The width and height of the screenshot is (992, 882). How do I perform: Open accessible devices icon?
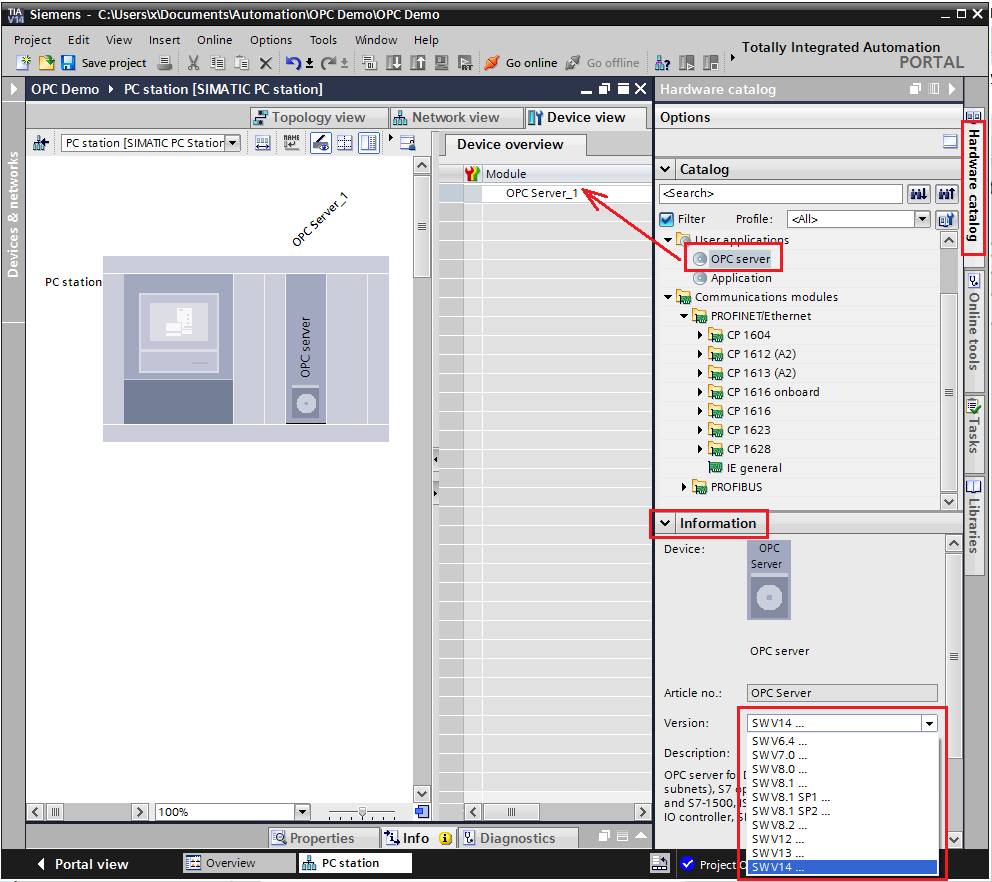pos(662,63)
